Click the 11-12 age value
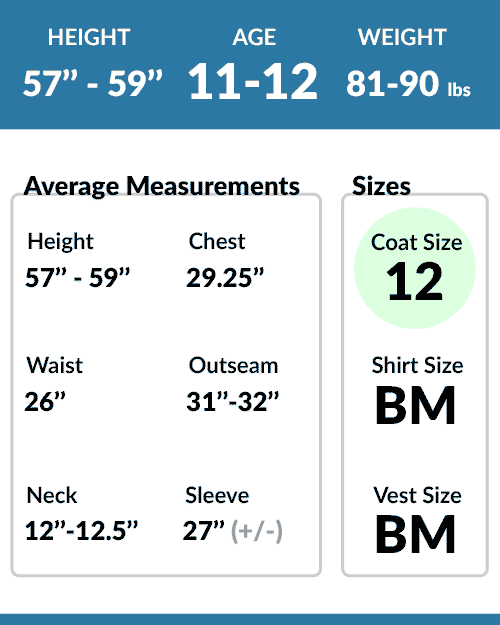500x625 pixels. pyautogui.click(x=253, y=81)
